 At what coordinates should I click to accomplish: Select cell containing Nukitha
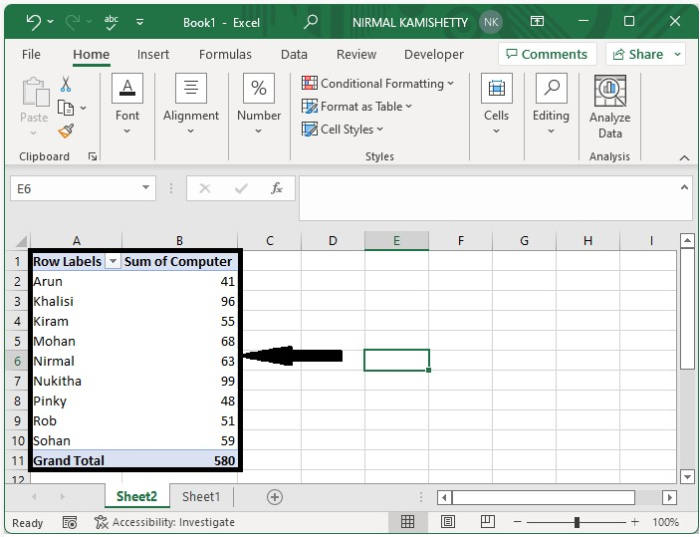pyautogui.click(x=76, y=381)
